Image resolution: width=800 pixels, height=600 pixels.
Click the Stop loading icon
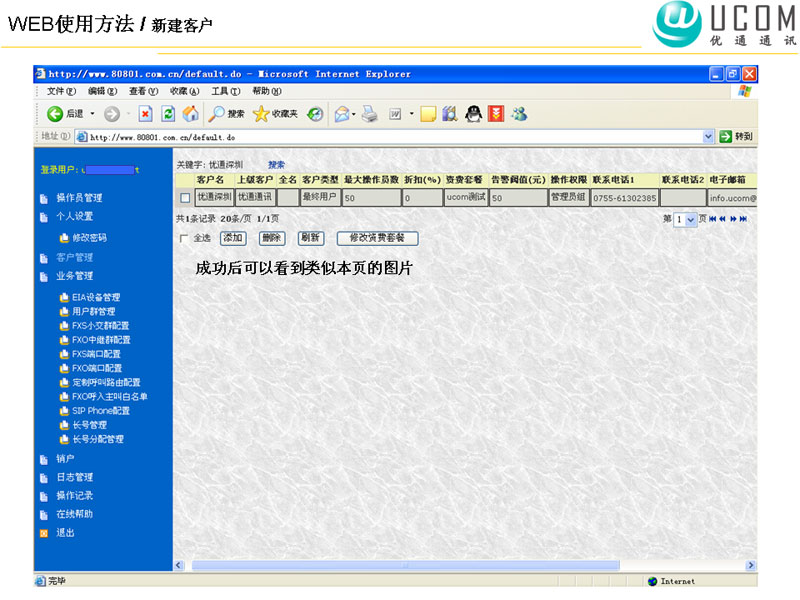tap(145, 114)
